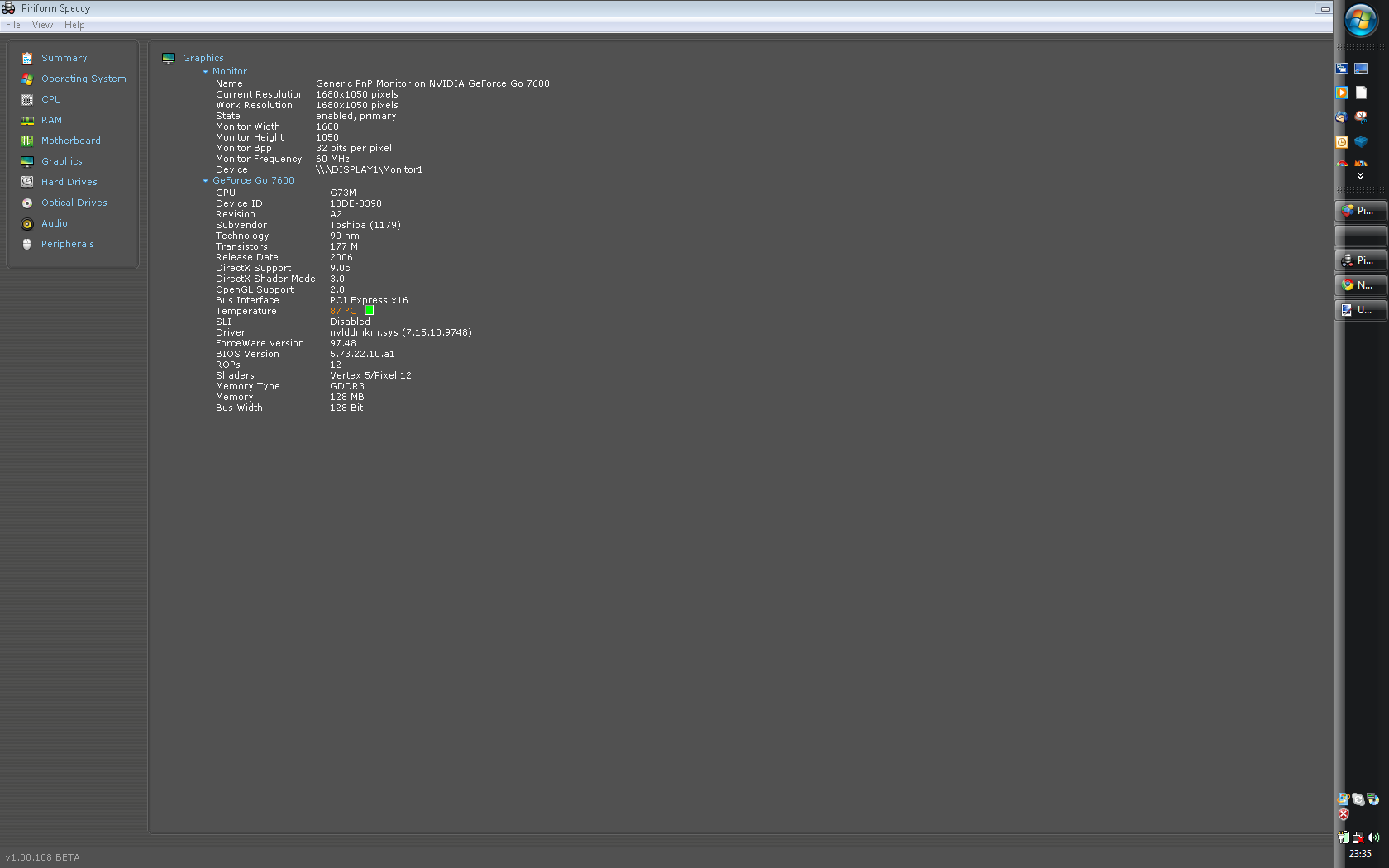Click the device path \\.\DISPLAY1\Monitor1

click(x=369, y=170)
